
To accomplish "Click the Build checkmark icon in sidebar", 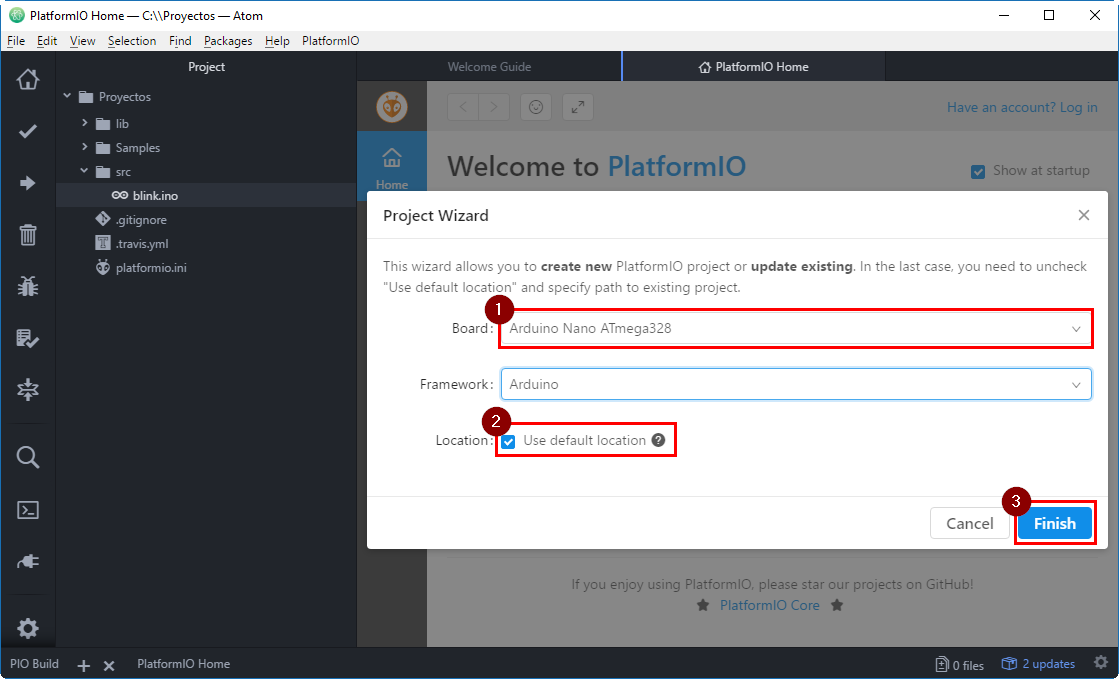I will [x=28, y=131].
